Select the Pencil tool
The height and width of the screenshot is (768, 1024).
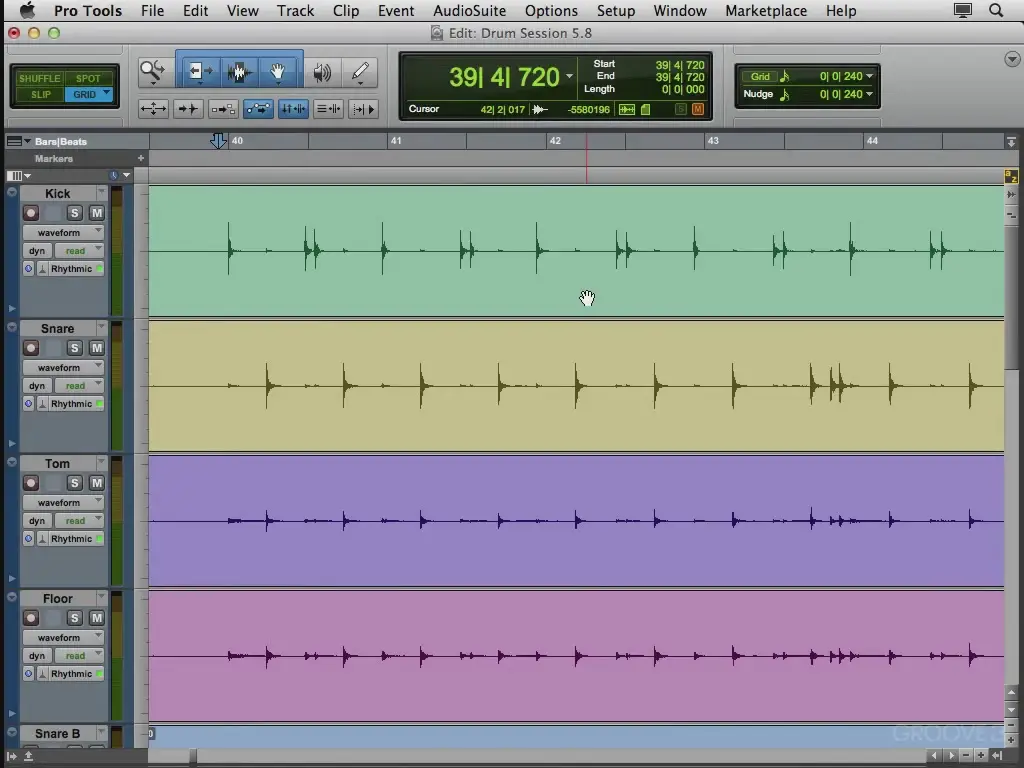[x=360, y=71]
